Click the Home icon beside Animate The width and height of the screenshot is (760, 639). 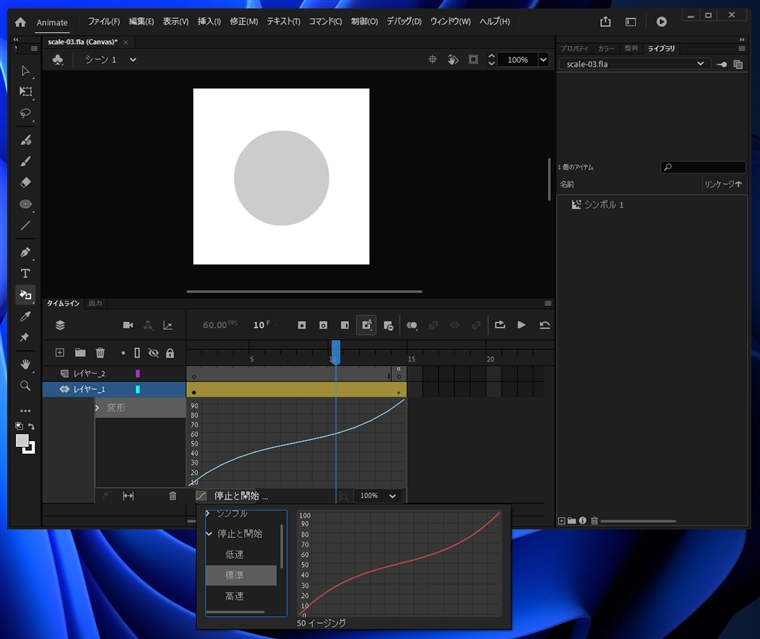click(20, 22)
